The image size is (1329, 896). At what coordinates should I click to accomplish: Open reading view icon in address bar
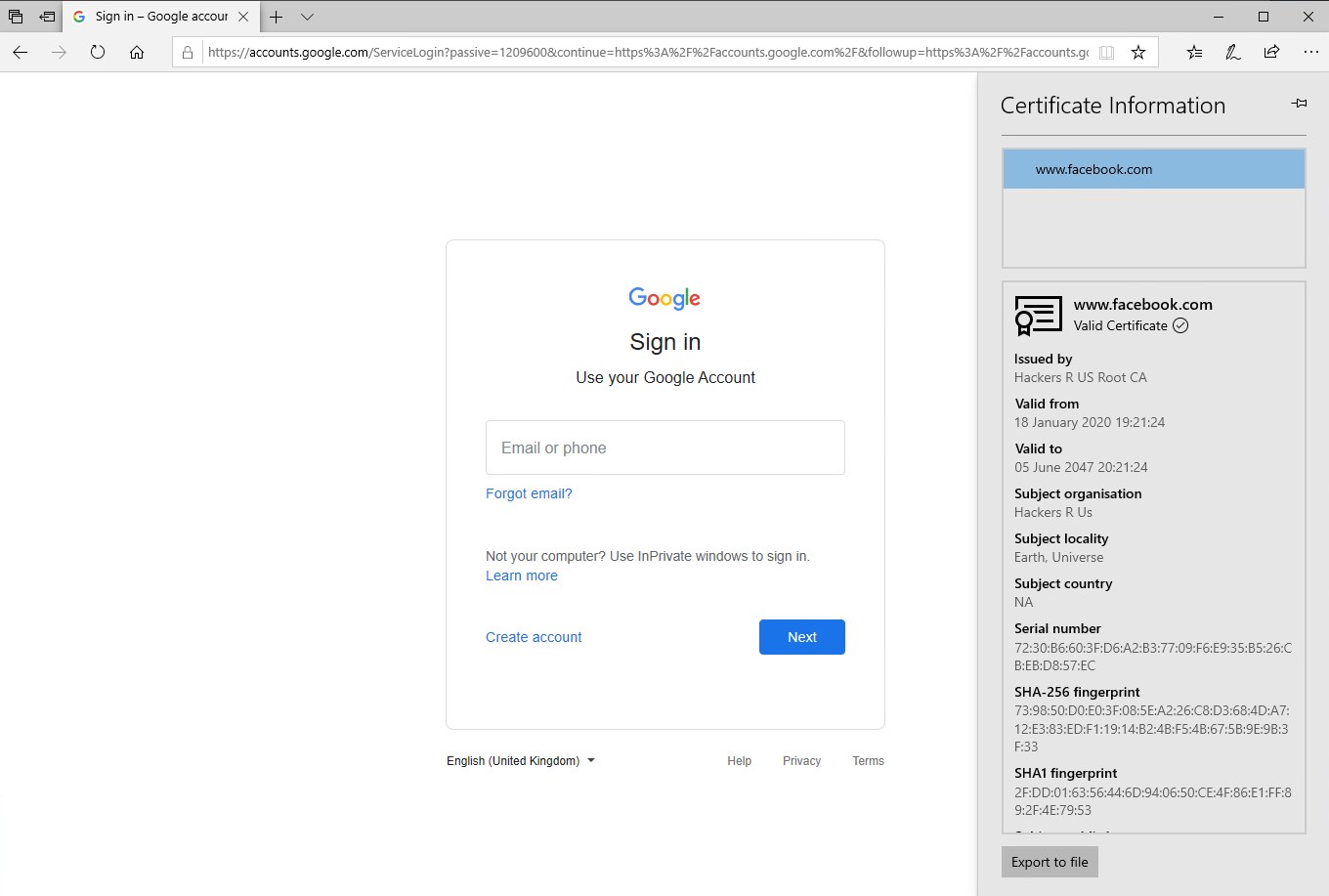pos(1106,53)
